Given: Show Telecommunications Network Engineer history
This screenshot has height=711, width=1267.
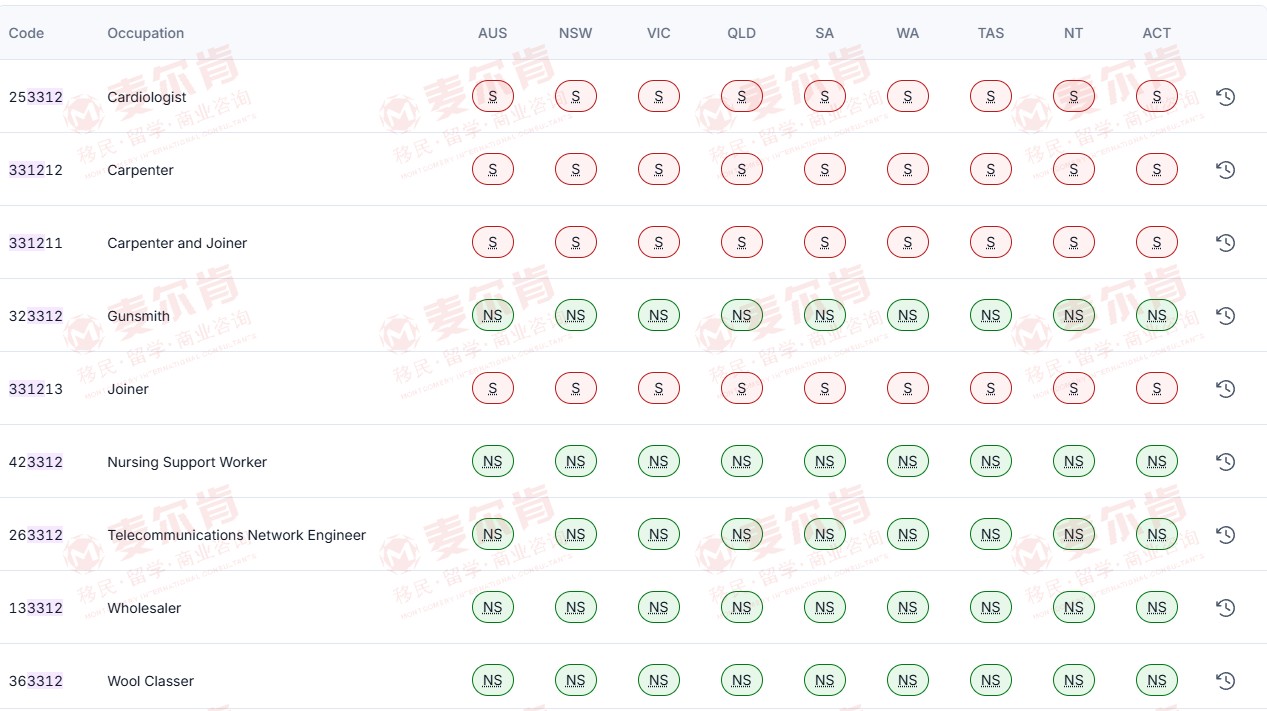Looking at the screenshot, I should click(x=1225, y=535).
